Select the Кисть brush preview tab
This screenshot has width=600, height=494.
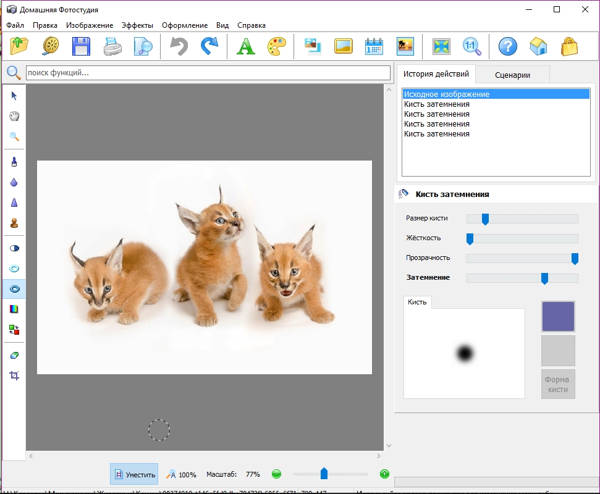[417, 302]
